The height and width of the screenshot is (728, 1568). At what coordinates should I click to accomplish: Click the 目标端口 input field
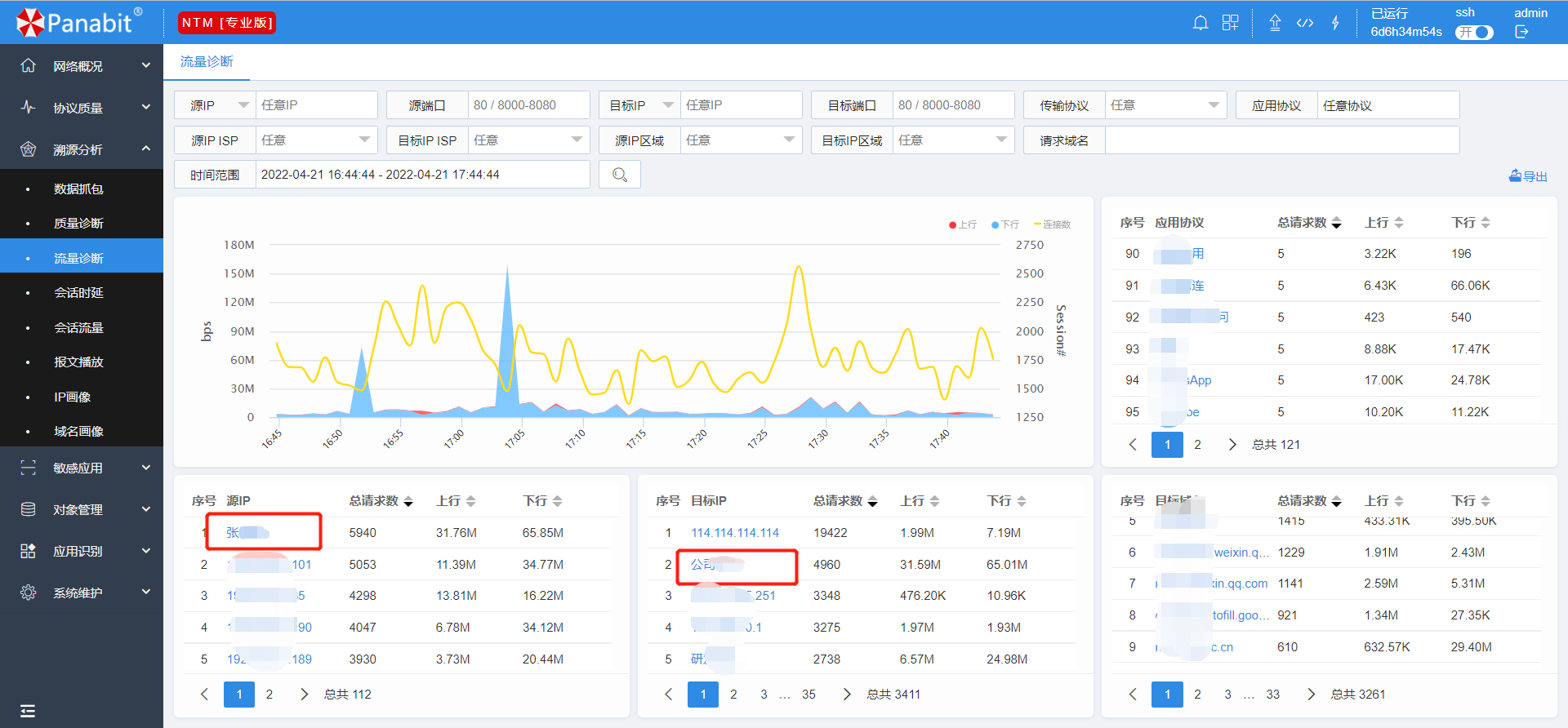(953, 105)
